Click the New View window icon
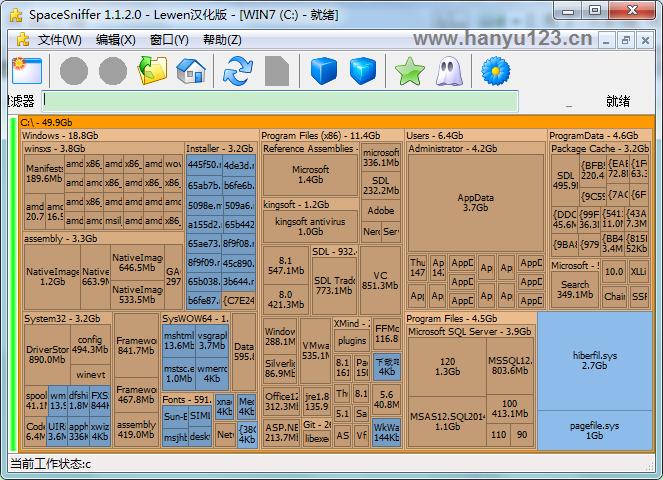The image size is (663, 480). pos(26,71)
